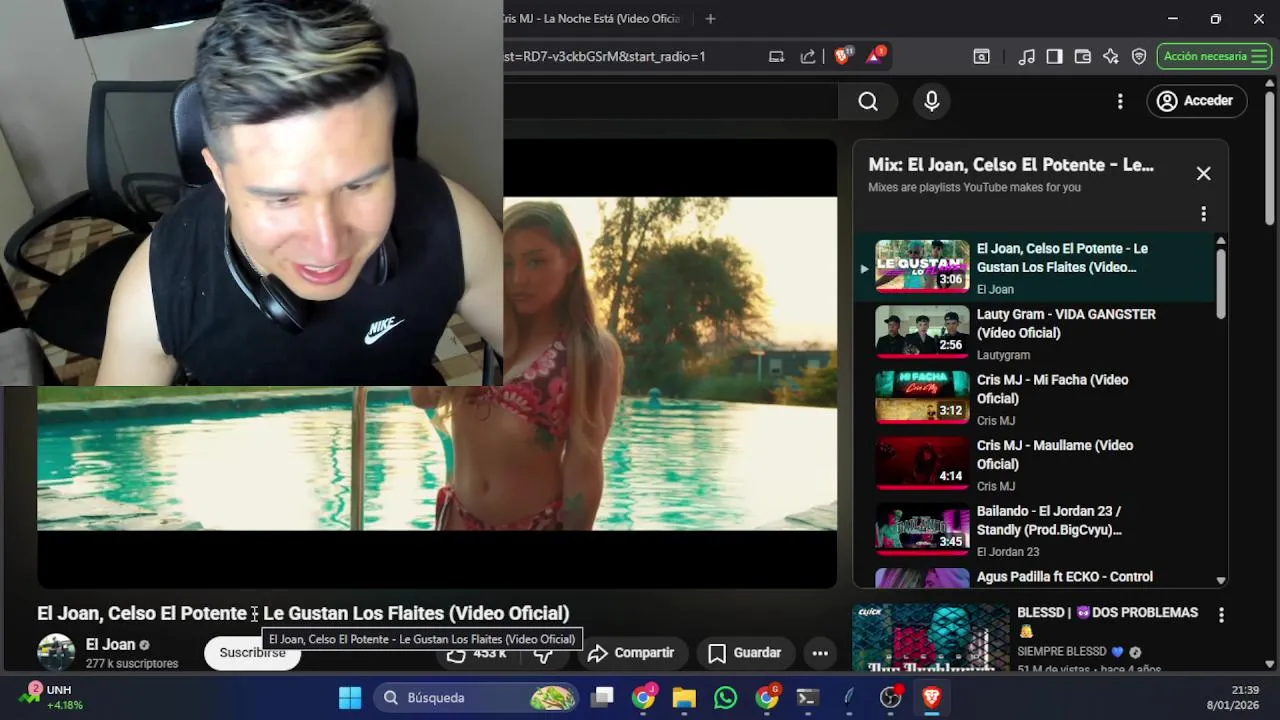Click the Compartir share button
The image size is (1280, 720).
point(631,653)
